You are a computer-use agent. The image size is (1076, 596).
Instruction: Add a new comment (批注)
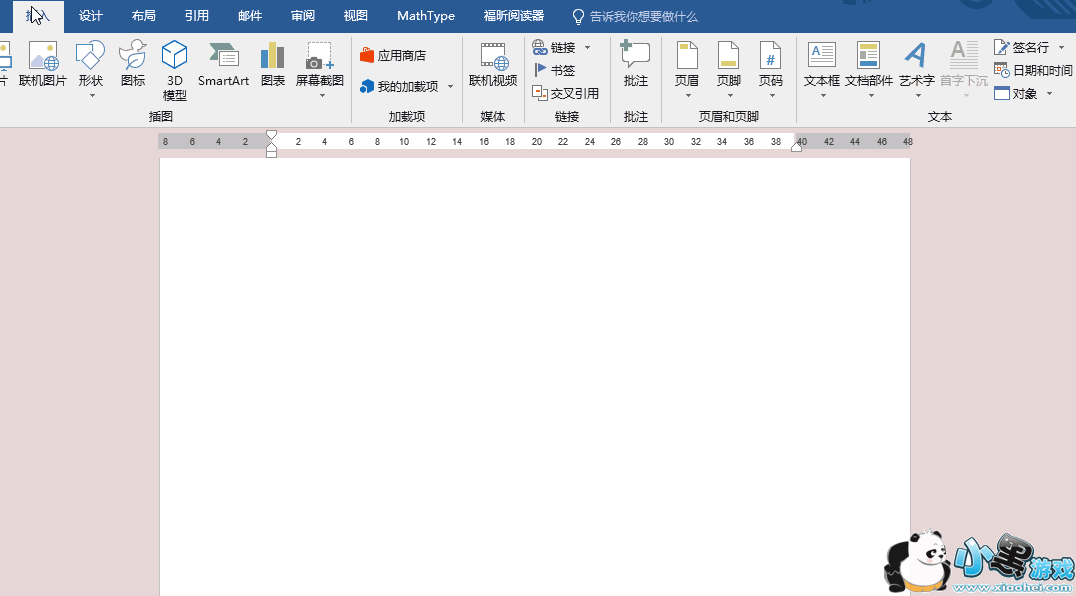pos(635,64)
